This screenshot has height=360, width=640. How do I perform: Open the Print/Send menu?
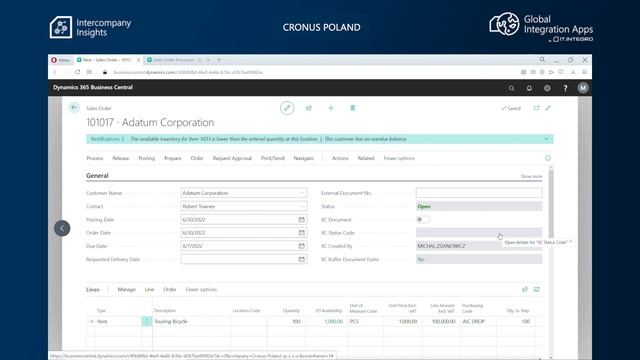[x=273, y=158]
